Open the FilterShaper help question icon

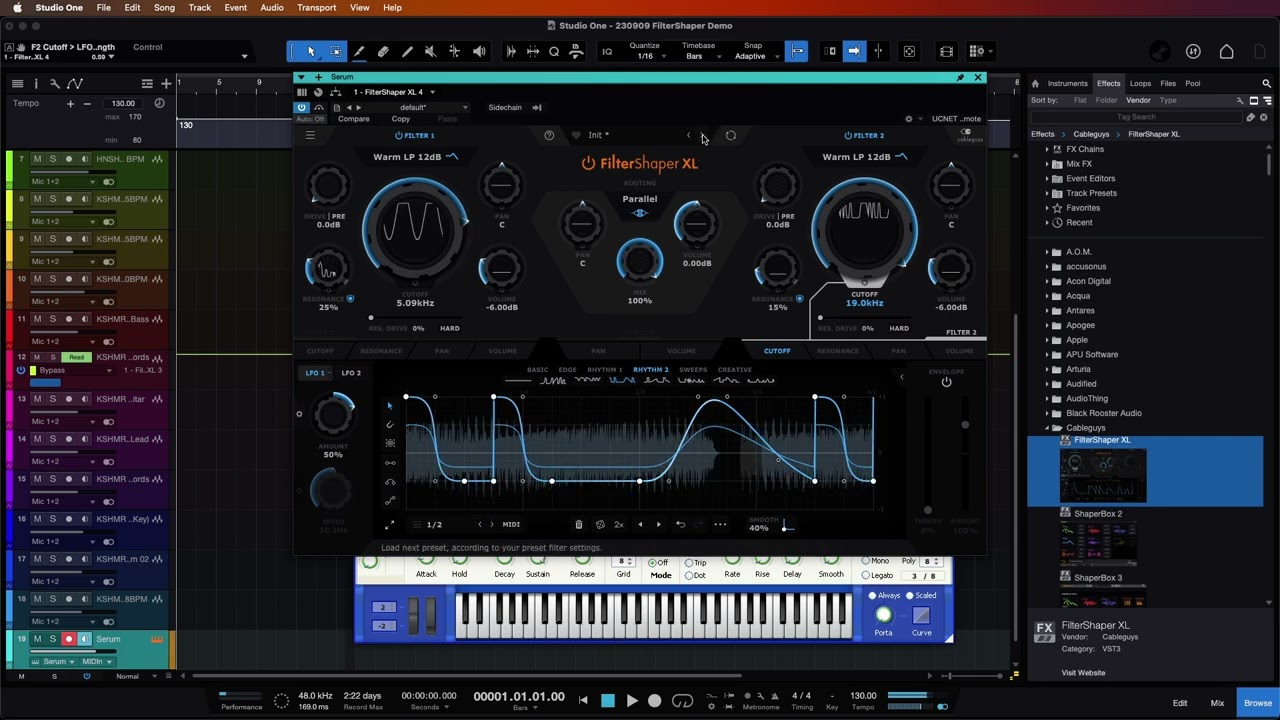(x=549, y=135)
